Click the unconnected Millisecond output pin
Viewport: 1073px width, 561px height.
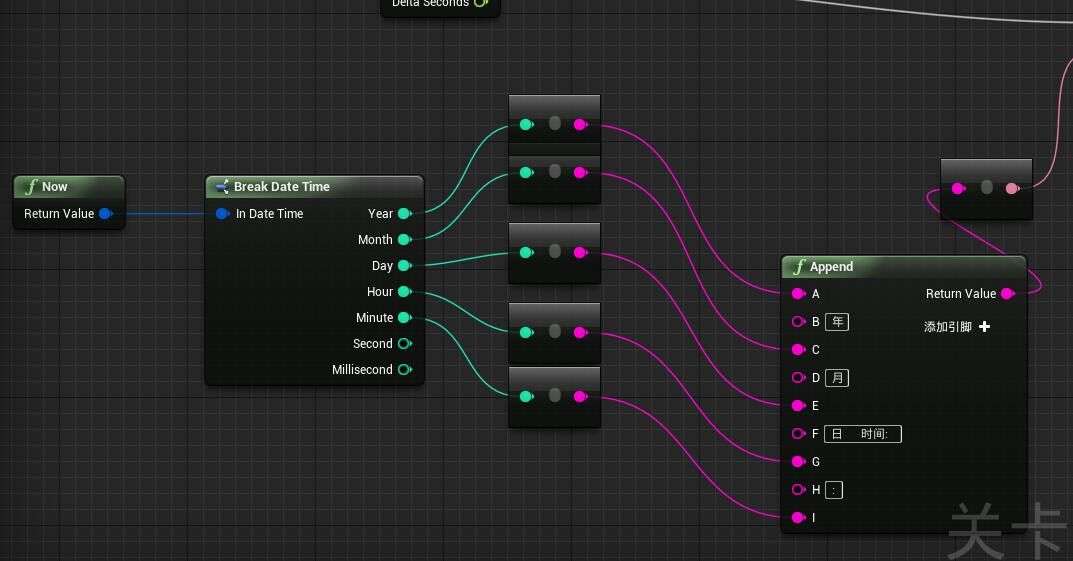click(404, 369)
